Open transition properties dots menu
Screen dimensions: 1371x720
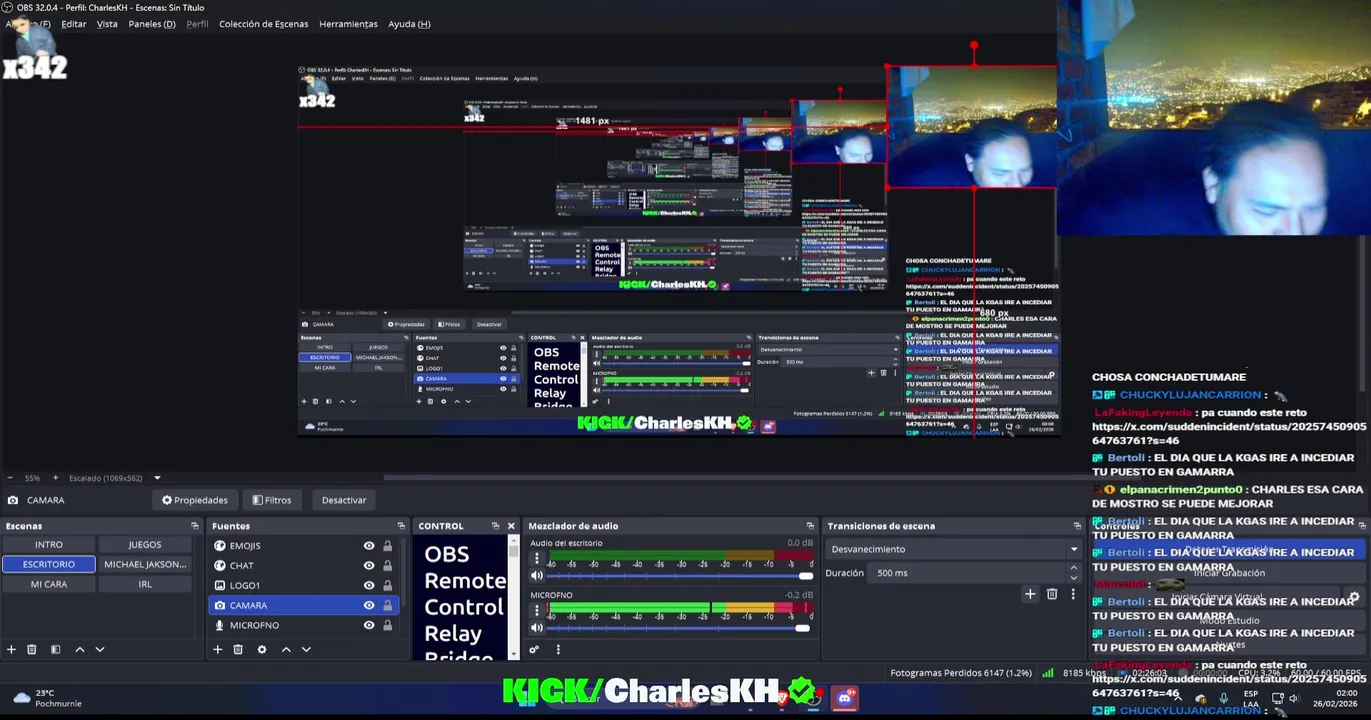click(x=1073, y=594)
